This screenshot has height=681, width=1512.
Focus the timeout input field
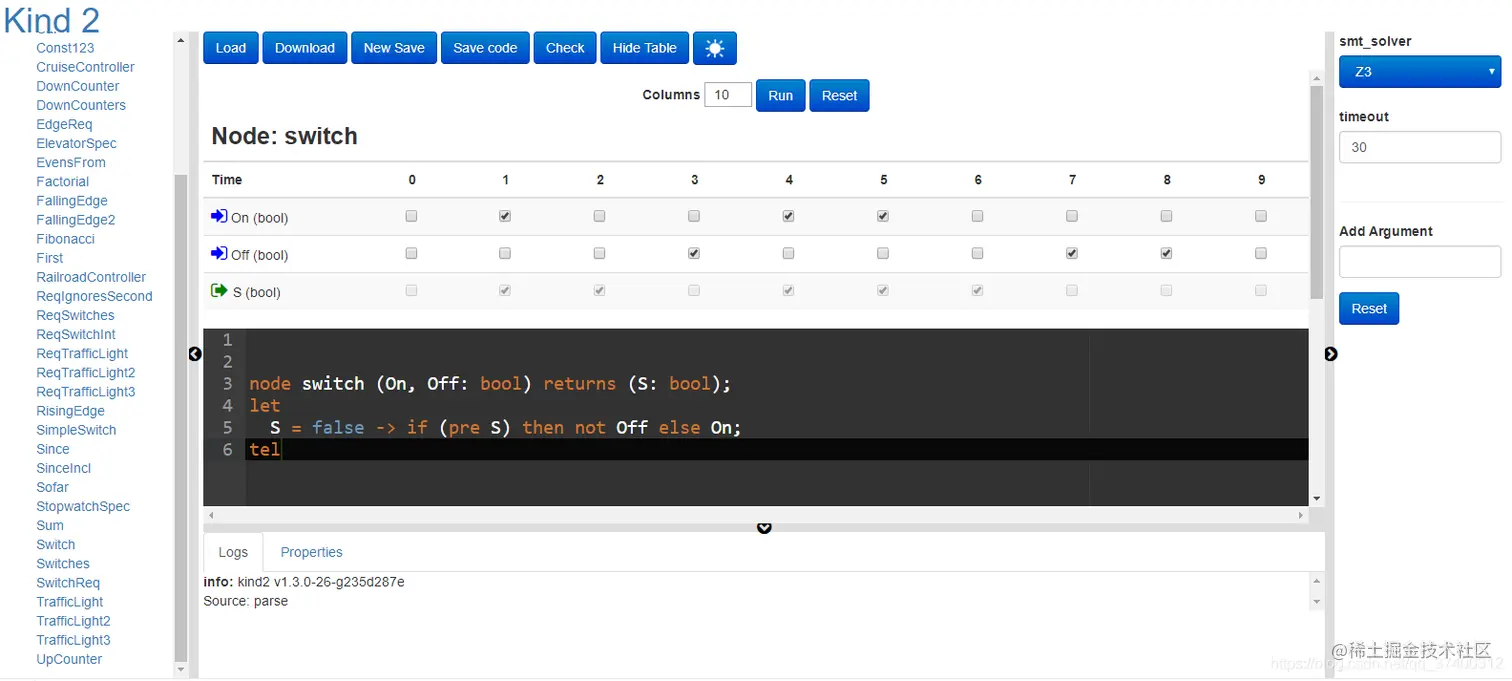(x=1420, y=147)
